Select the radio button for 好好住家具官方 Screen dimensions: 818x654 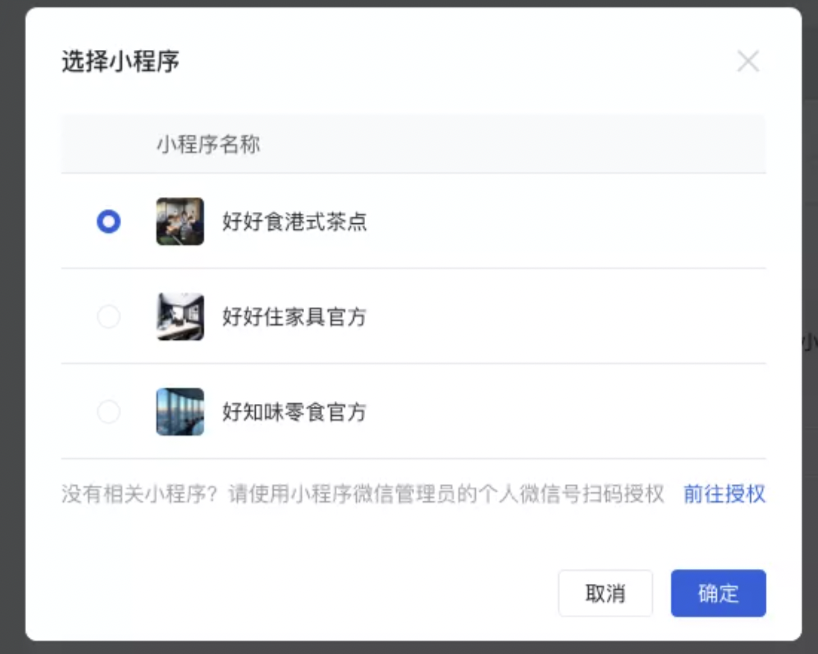pyautogui.click(x=109, y=317)
